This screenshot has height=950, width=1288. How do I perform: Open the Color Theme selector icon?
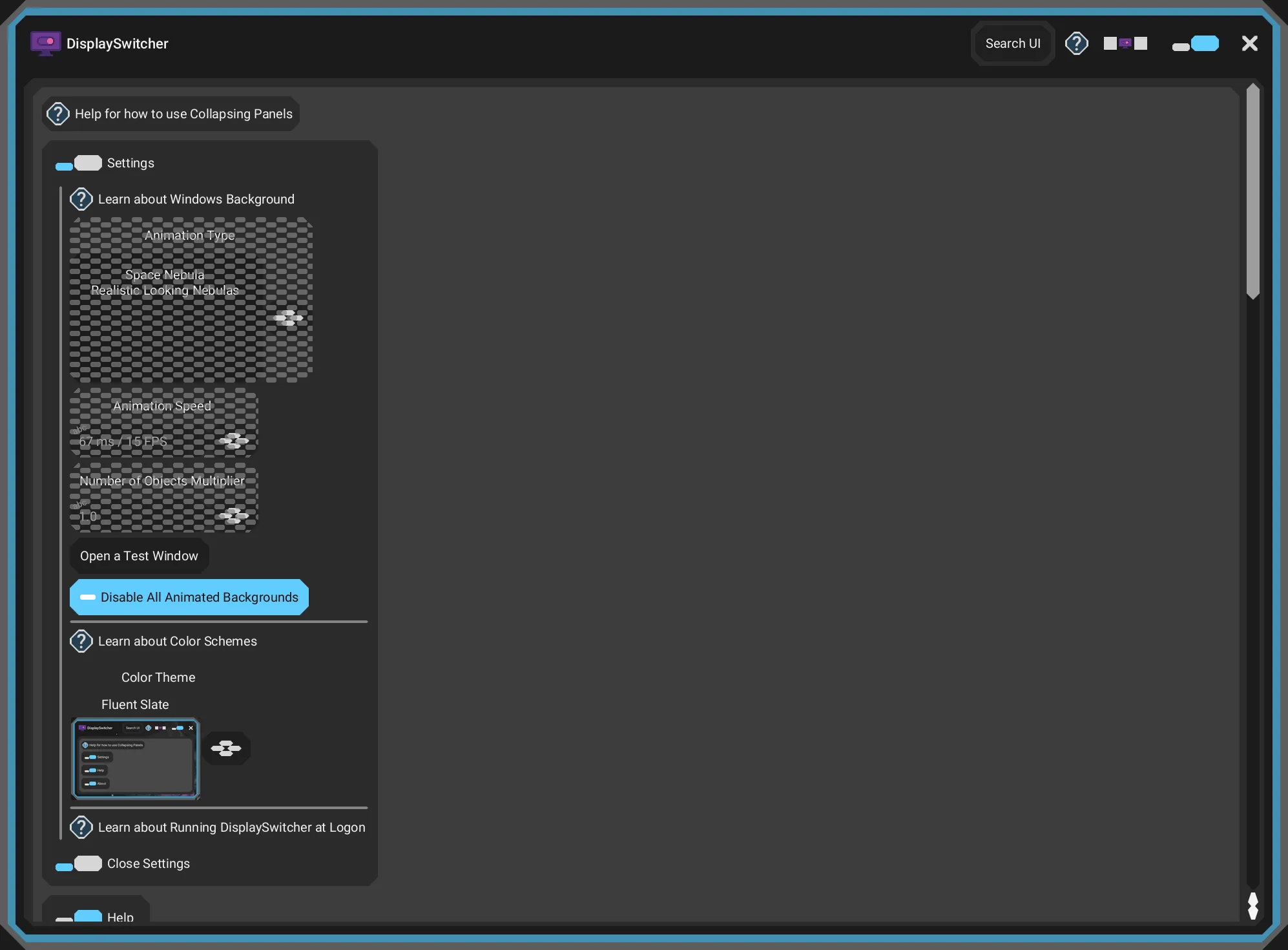point(226,748)
